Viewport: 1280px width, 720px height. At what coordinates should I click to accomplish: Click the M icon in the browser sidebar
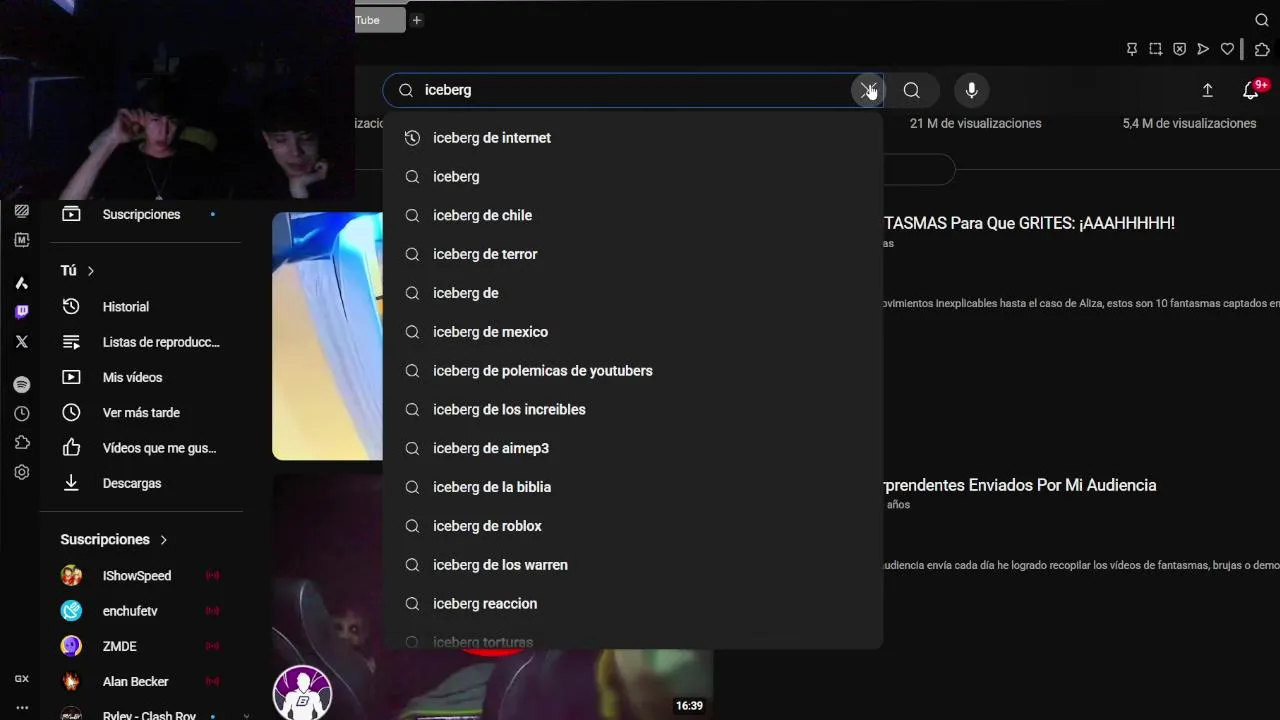(22, 240)
